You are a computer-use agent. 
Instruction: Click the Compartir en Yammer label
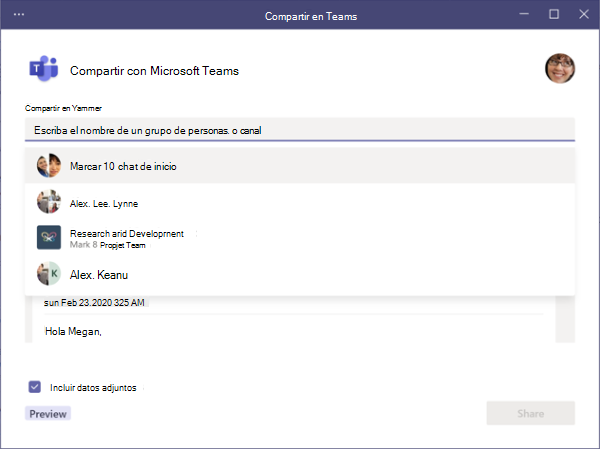click(x=64, y=108)
